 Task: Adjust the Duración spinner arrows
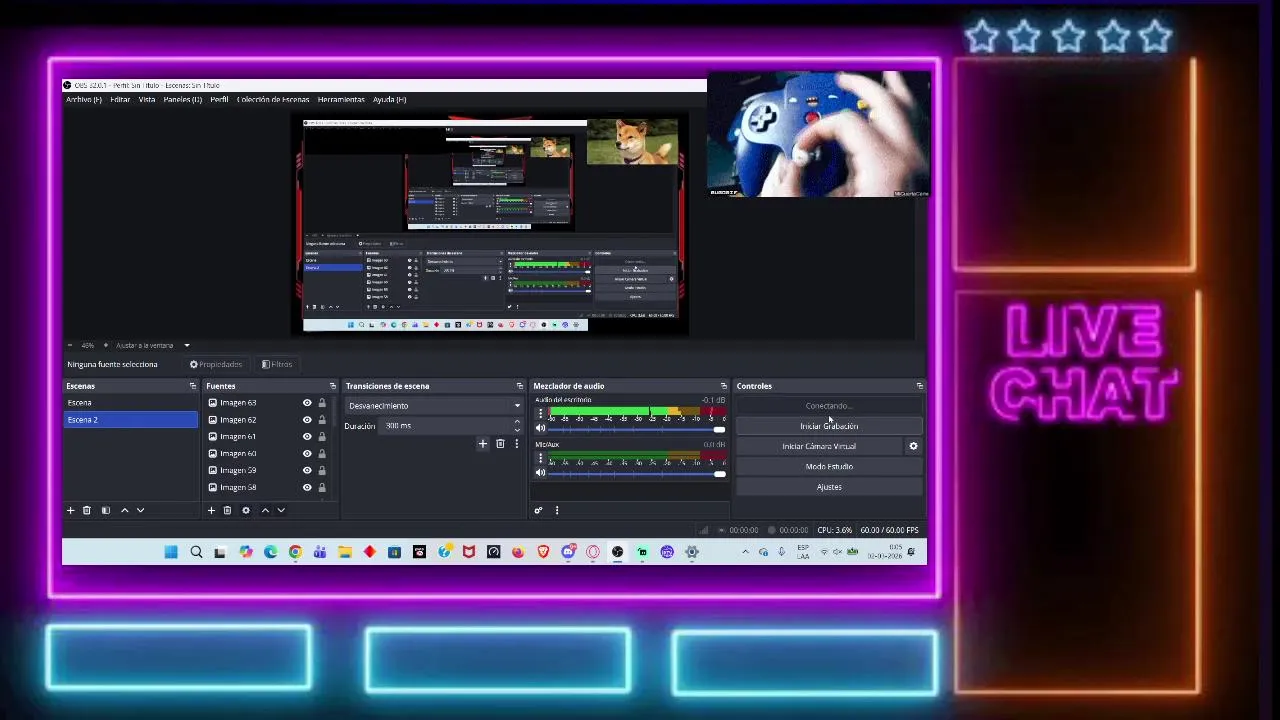point(517,426)
